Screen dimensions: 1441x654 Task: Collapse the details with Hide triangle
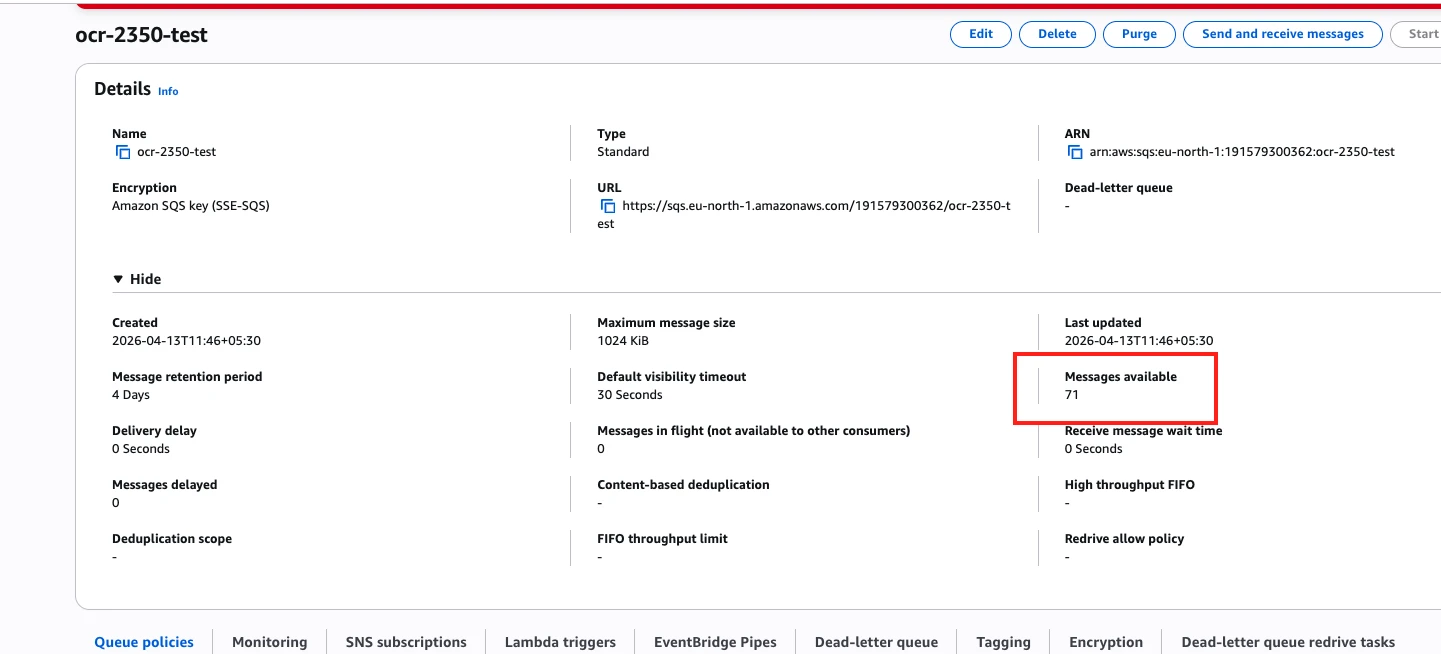pyautogui.click(x=118, y=279)
